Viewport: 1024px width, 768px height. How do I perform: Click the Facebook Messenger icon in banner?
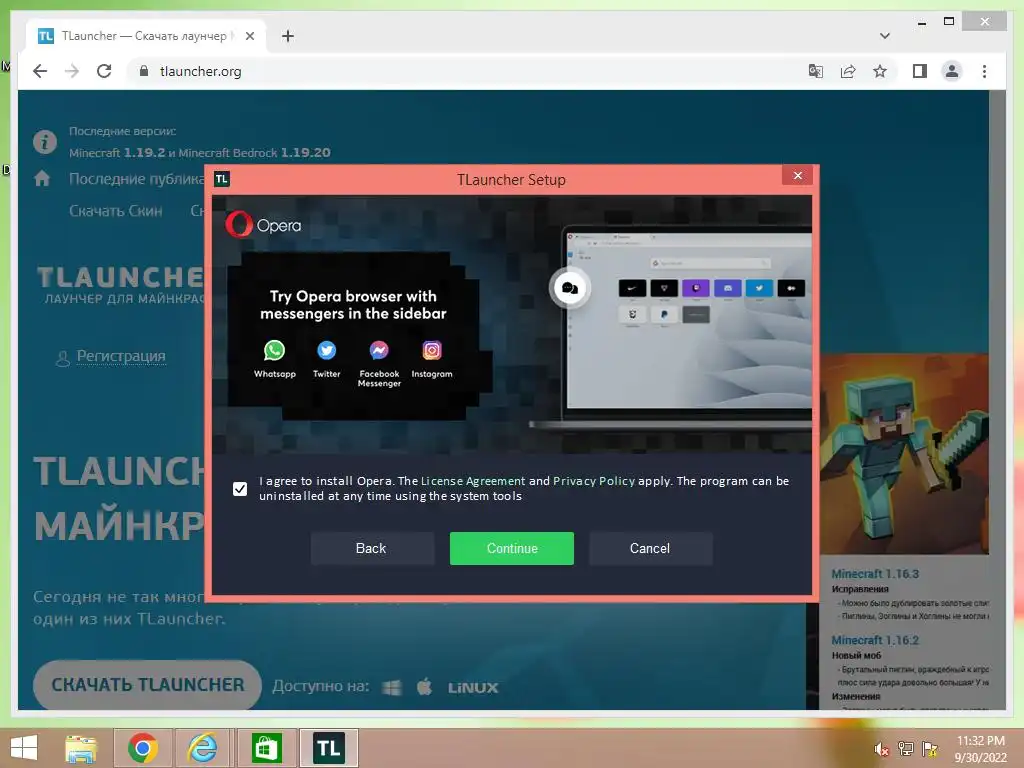pos(379,351)
